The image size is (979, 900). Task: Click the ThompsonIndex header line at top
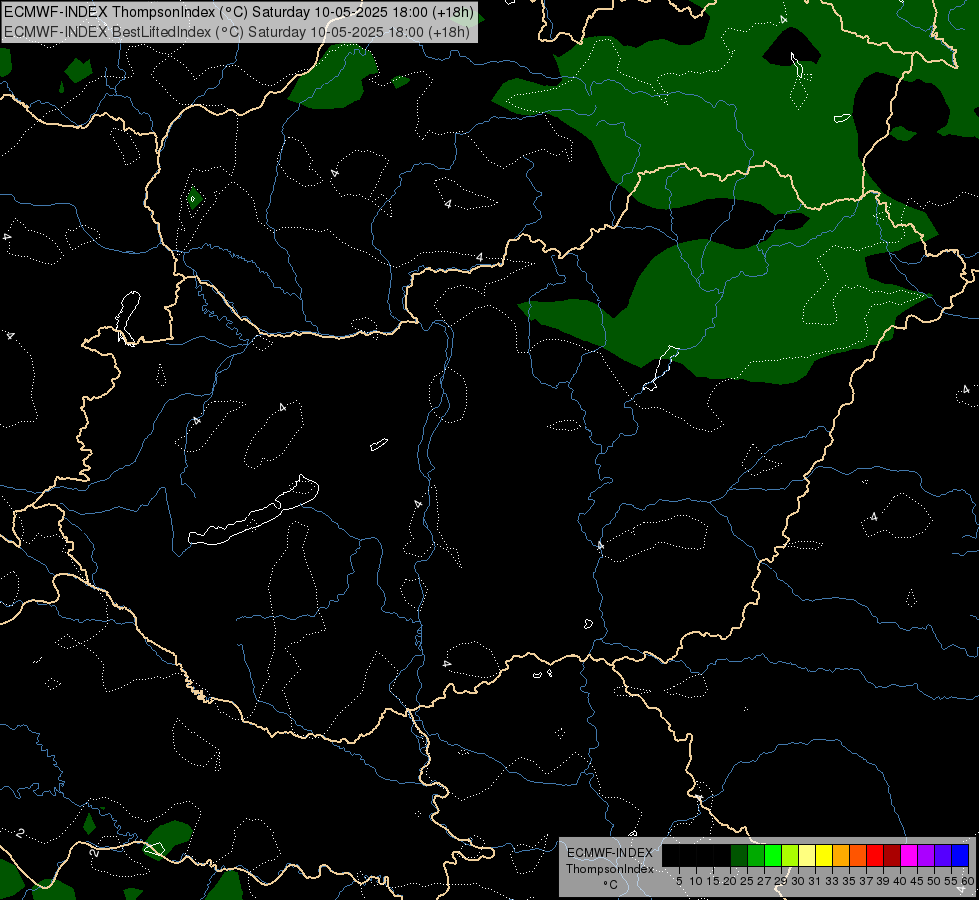[x=239, y=12]
